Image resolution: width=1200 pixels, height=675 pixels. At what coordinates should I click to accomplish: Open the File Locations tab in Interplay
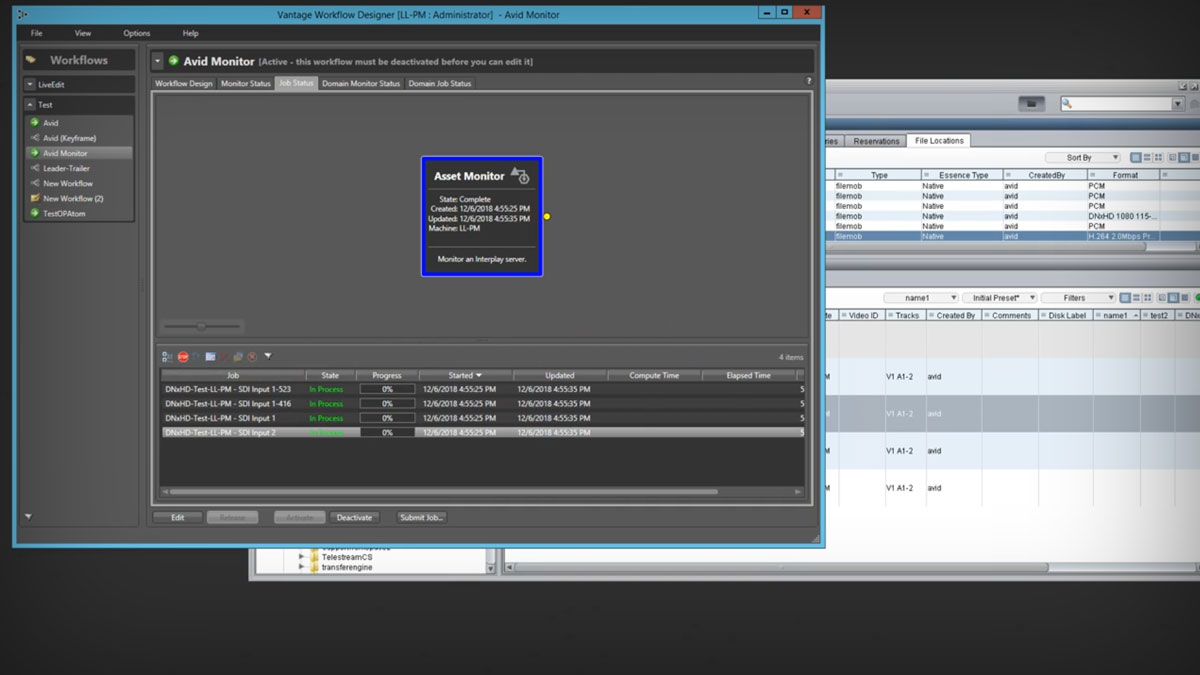939,141
